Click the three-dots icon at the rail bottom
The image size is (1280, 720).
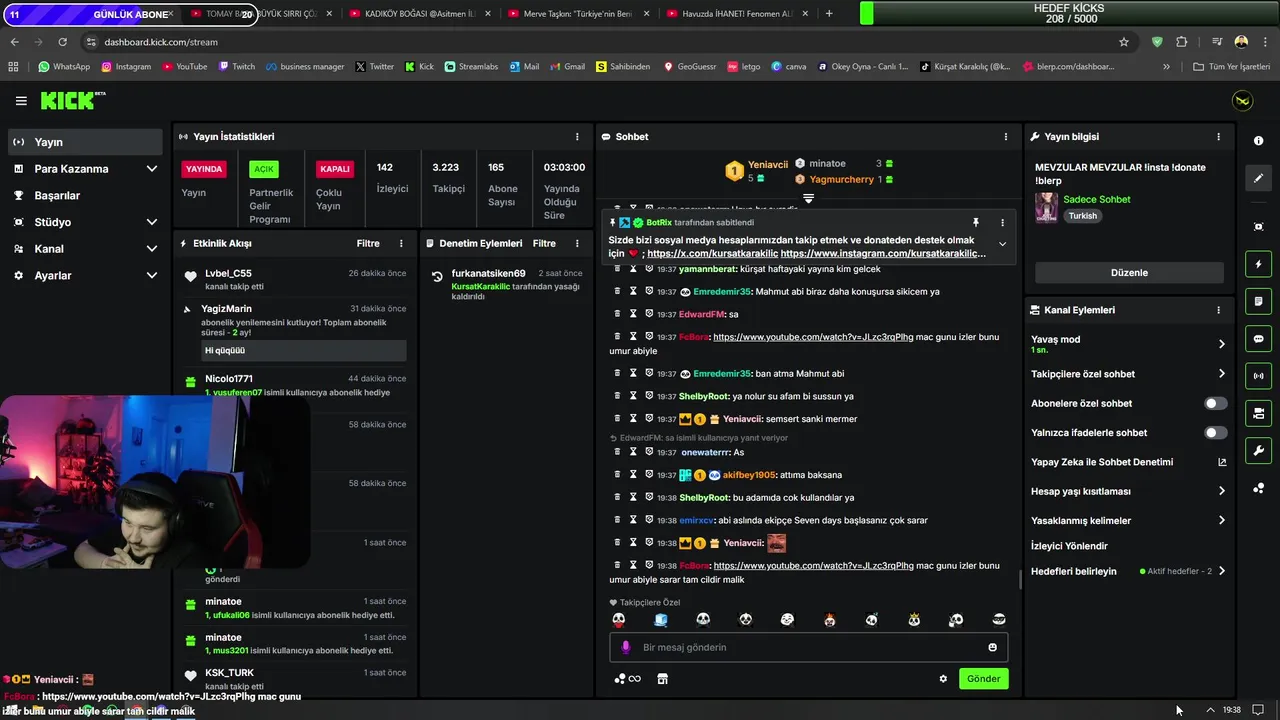pyautogui.click(x=1258, y=488)
